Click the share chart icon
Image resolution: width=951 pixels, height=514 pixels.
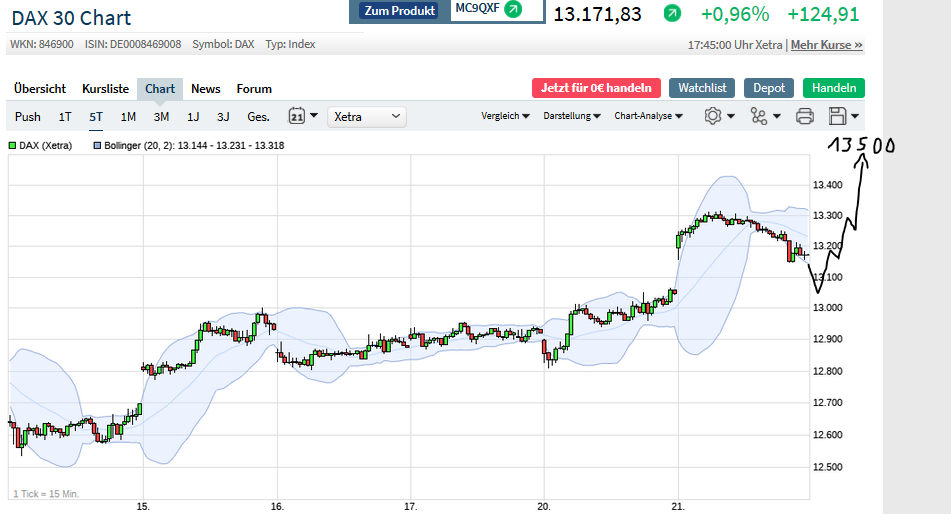pyautogui.click(x=759, y=116)
